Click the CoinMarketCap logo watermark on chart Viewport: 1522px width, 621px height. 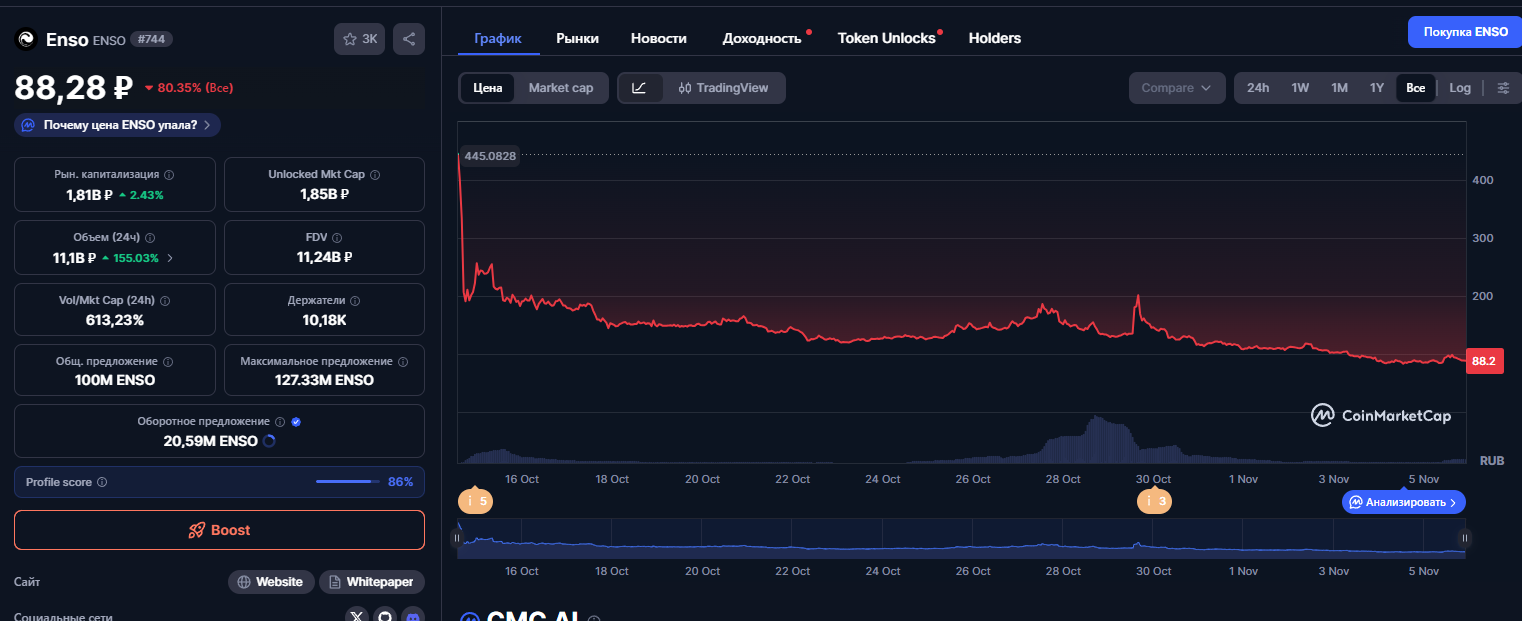point(1380,415)
